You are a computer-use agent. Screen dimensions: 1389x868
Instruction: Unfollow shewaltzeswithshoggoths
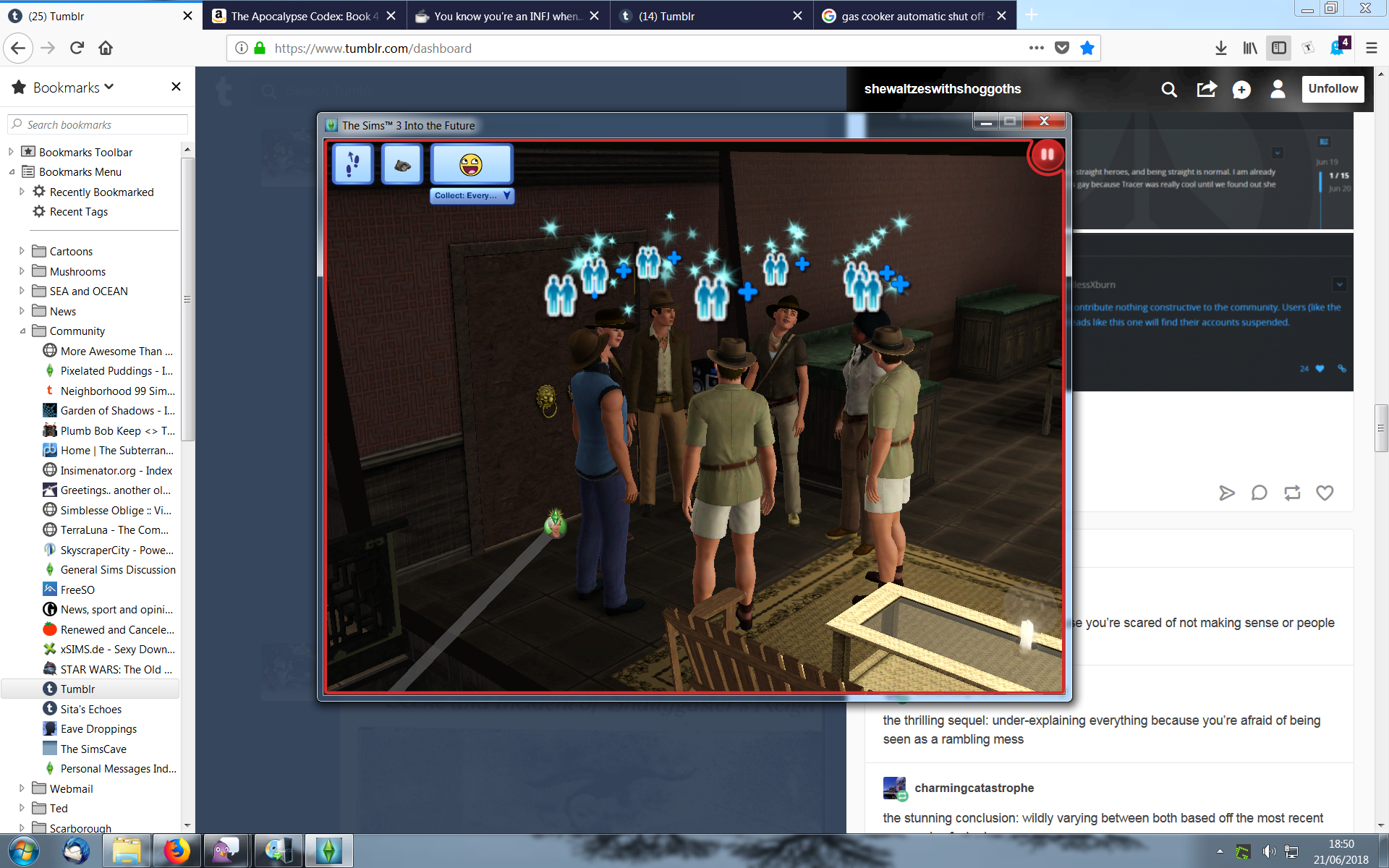[x=1333, y=89]
